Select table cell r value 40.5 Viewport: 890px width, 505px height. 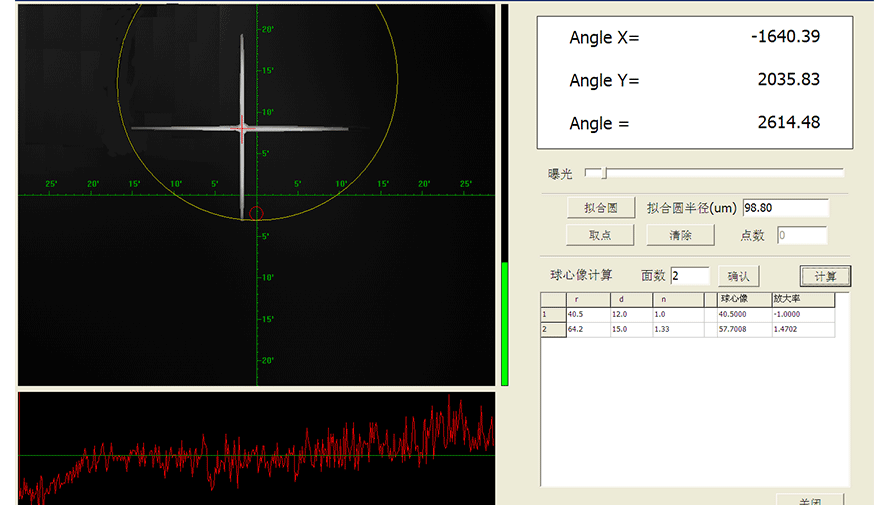[588, 314]
